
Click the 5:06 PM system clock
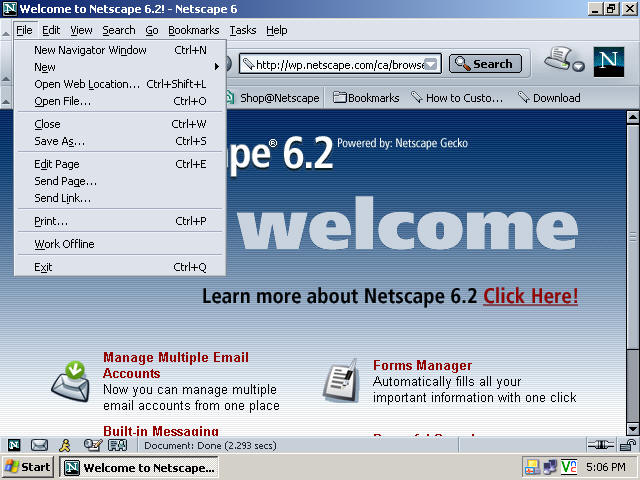coord(606,467)
